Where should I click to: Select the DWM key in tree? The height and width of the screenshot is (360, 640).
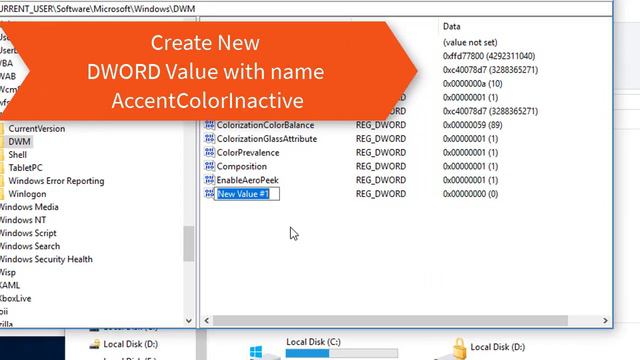coord(19,142)
